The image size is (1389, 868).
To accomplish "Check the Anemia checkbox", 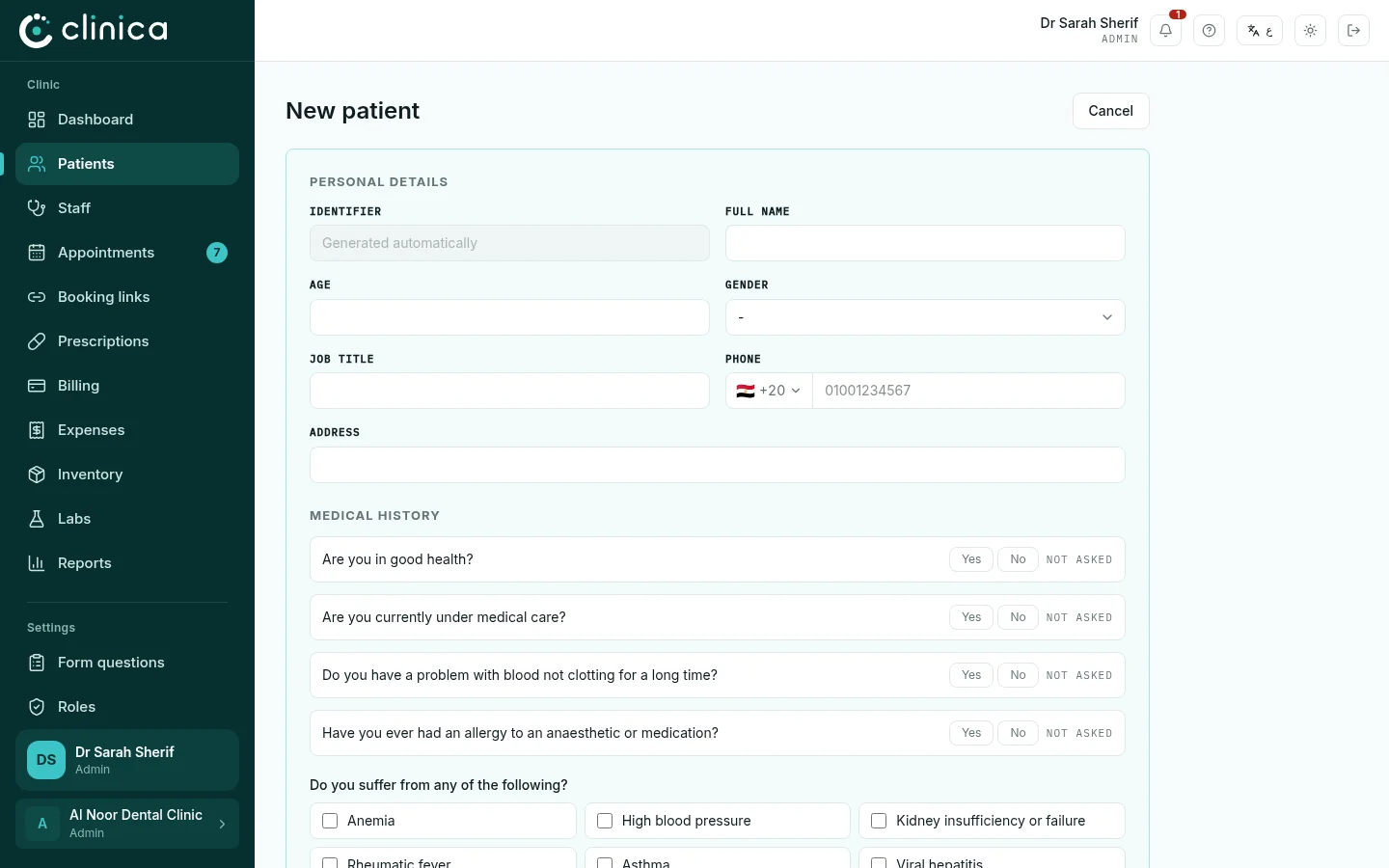I will 330,821.
